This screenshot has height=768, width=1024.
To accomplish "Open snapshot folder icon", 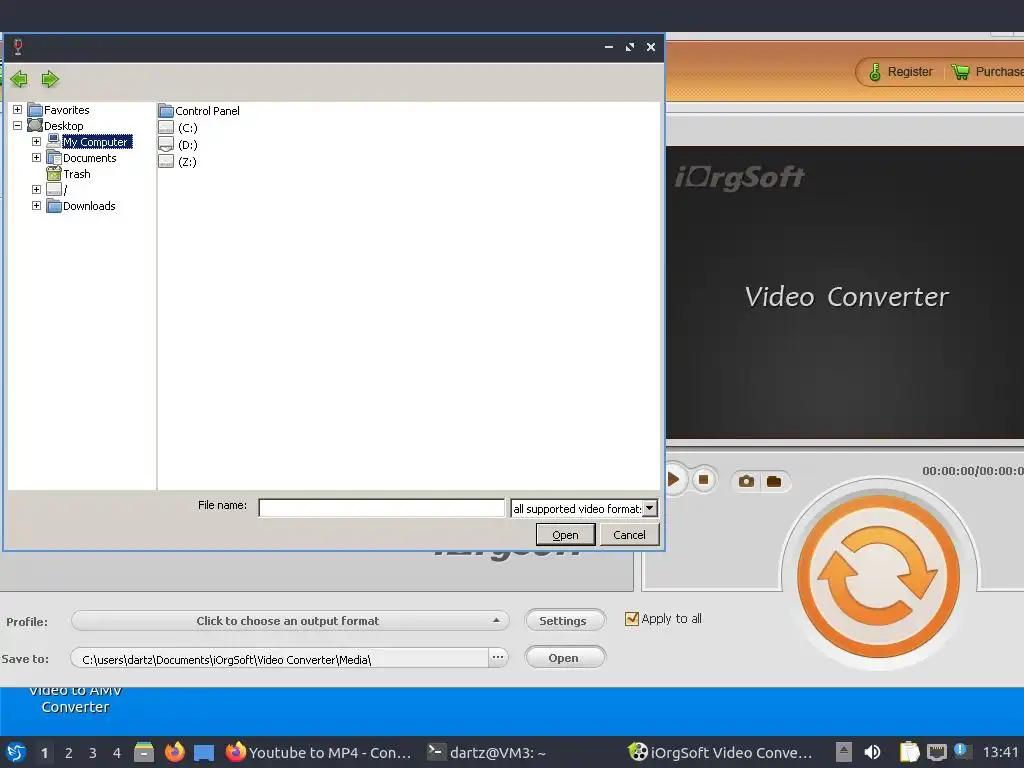I will tap(774, 481).
